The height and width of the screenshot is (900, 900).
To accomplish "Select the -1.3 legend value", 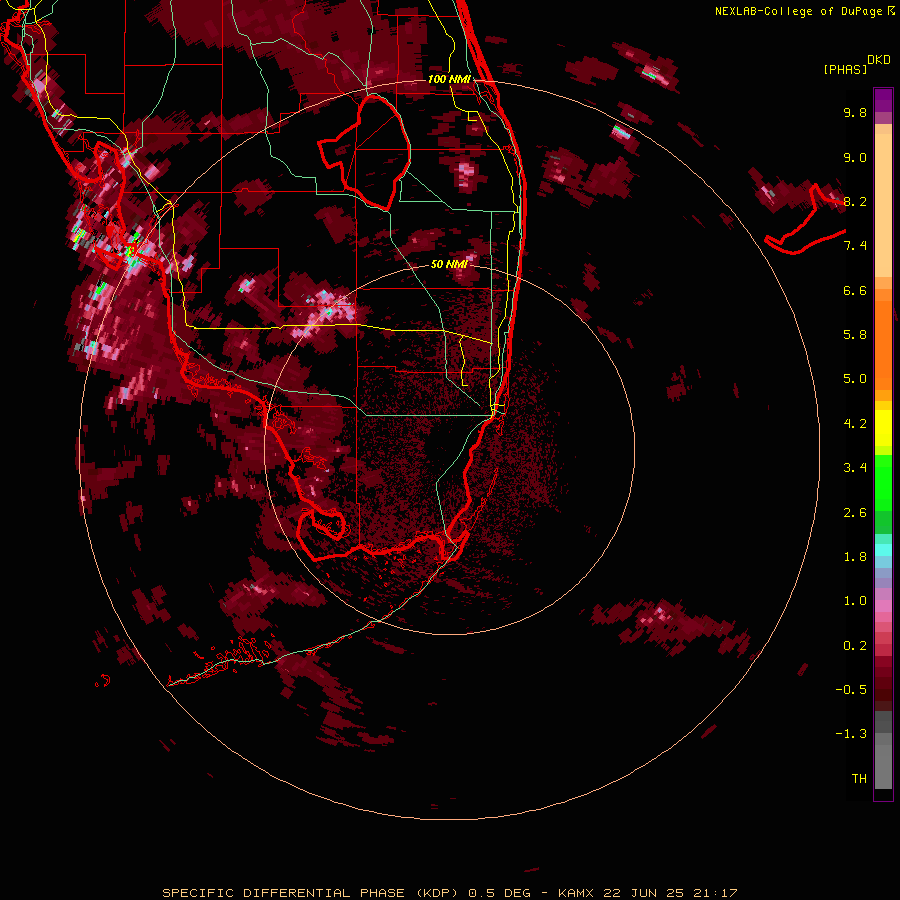I will pyautogui.click(x=851, y=734).
